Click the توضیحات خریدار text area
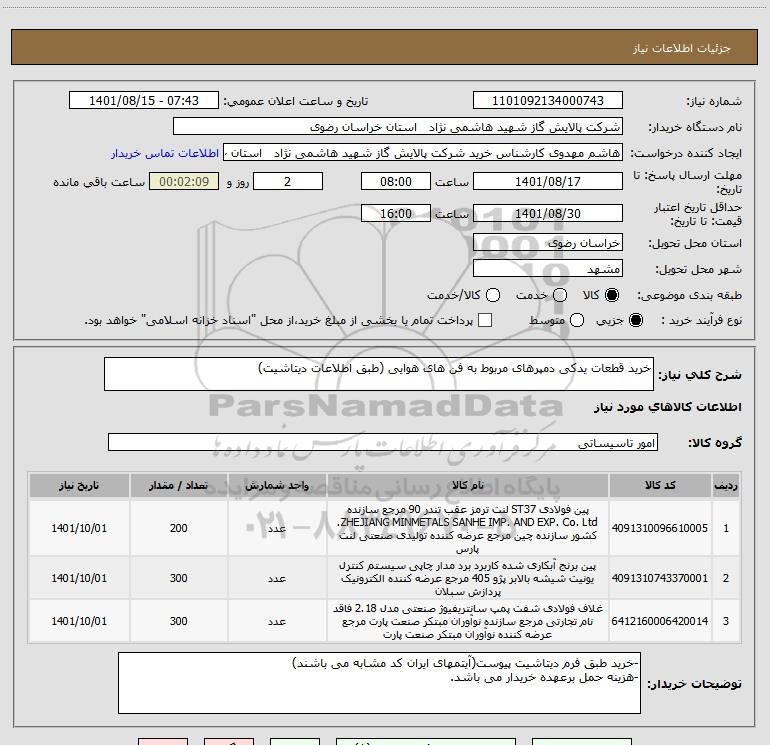This screenshot has height=745, width=770. [x=379, y=683]
